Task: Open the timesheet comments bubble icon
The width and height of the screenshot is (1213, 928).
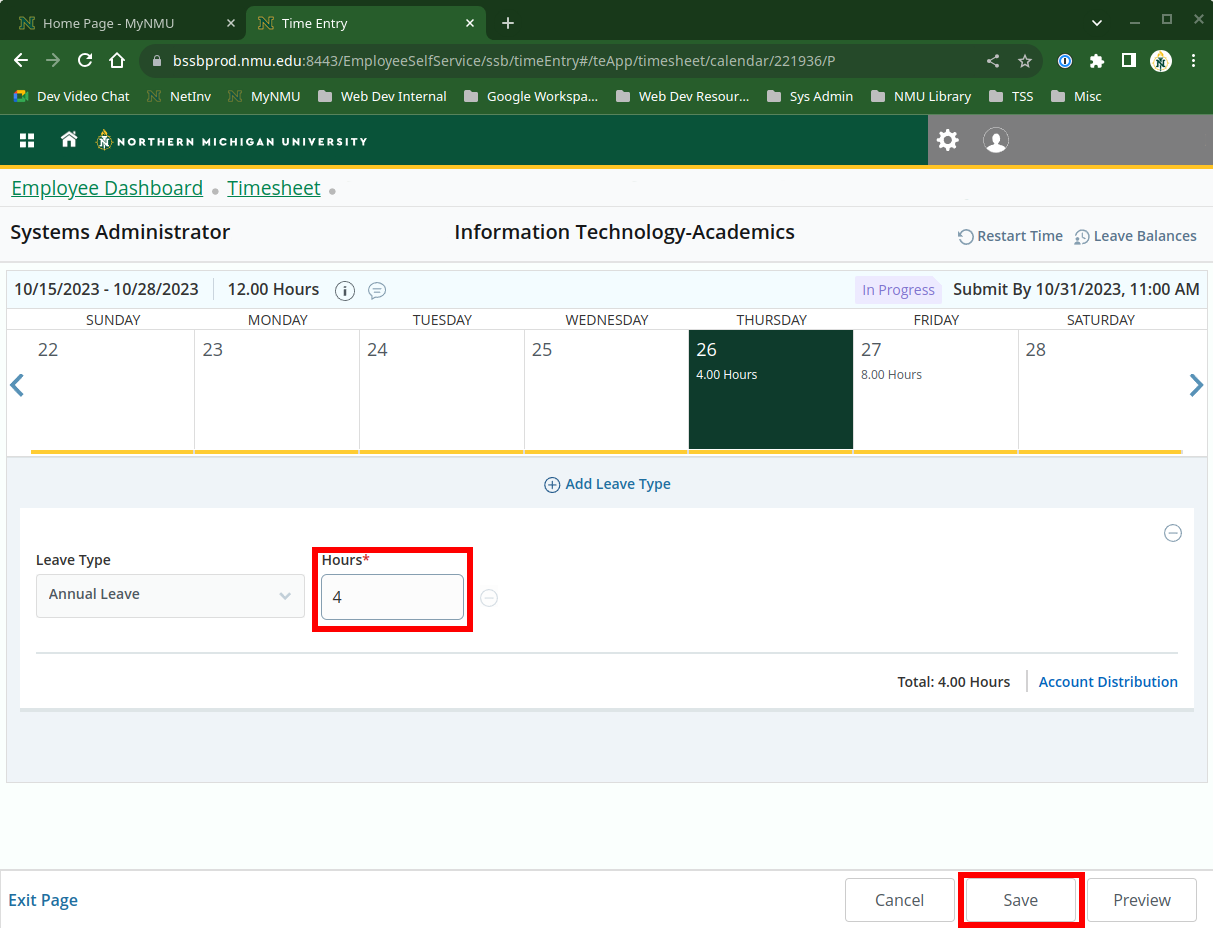Action: tap(377, 291)
